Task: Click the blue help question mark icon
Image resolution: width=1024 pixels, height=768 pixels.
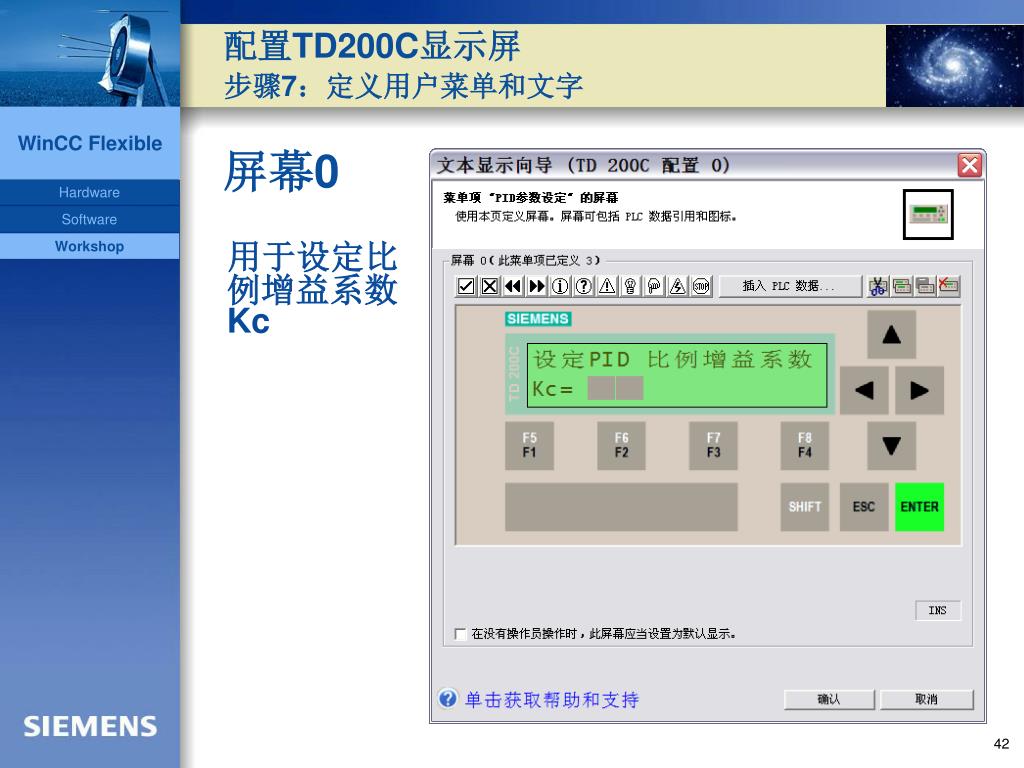Action: (448, 699)
